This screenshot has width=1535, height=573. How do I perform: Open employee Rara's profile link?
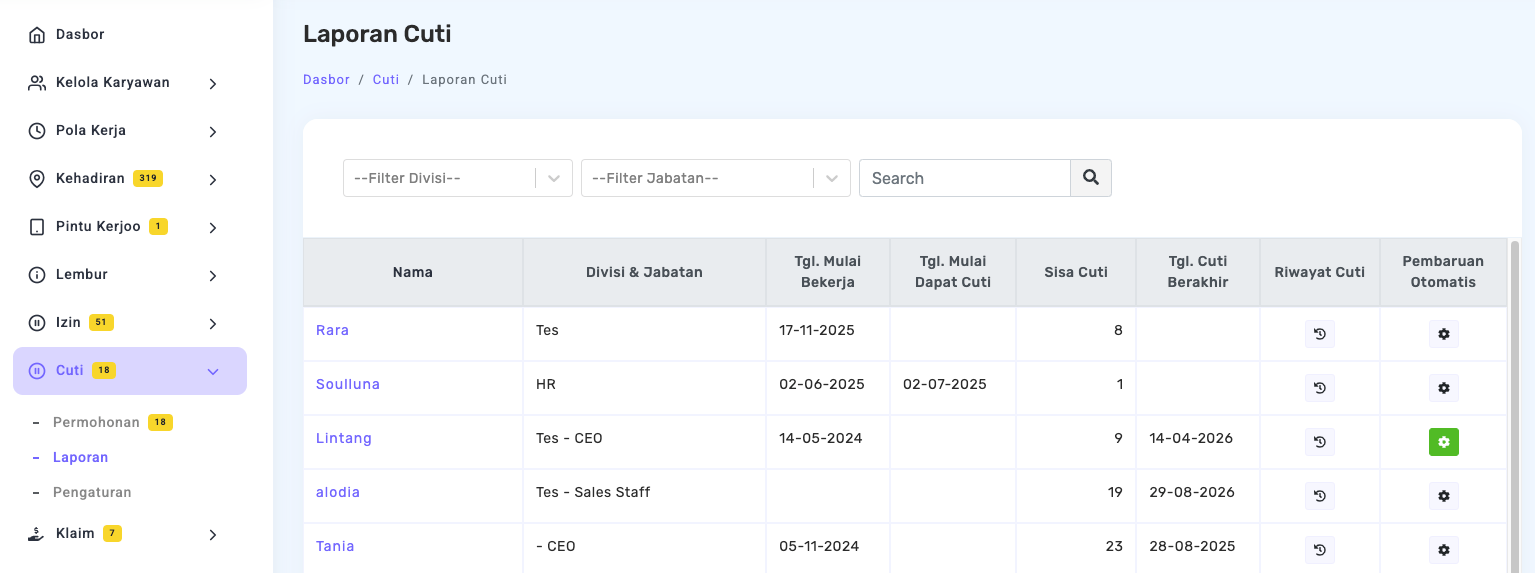332,330
